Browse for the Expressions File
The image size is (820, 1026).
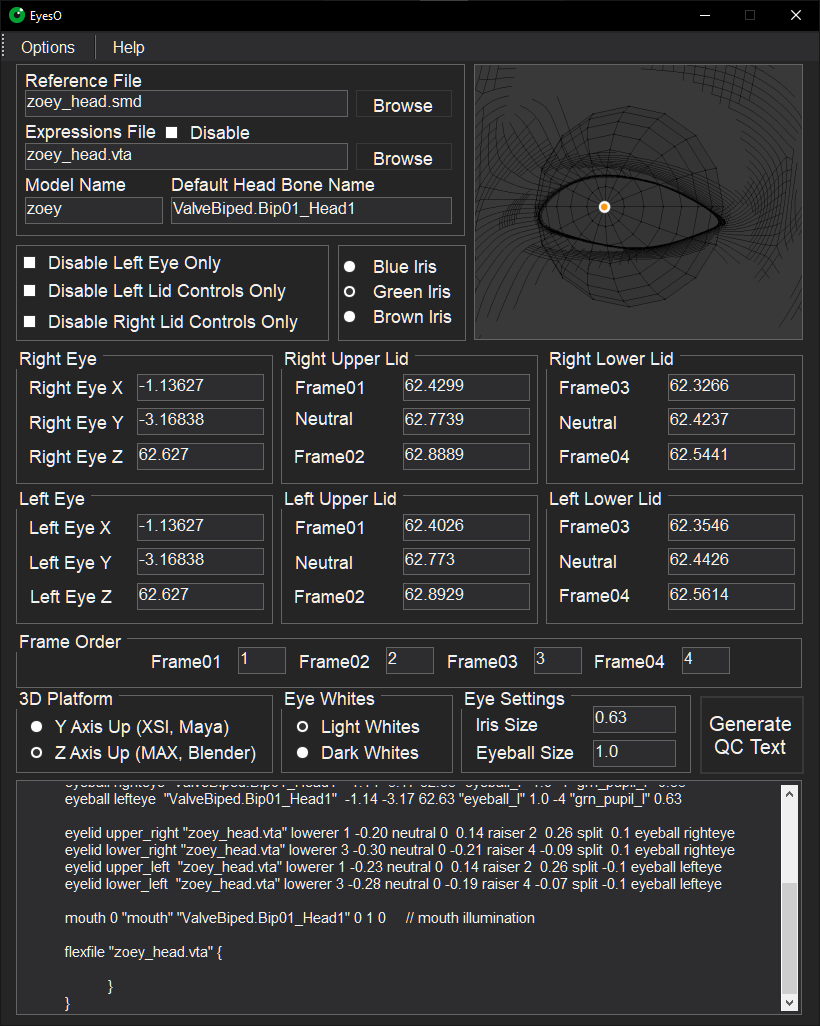[x=403, y=158]
